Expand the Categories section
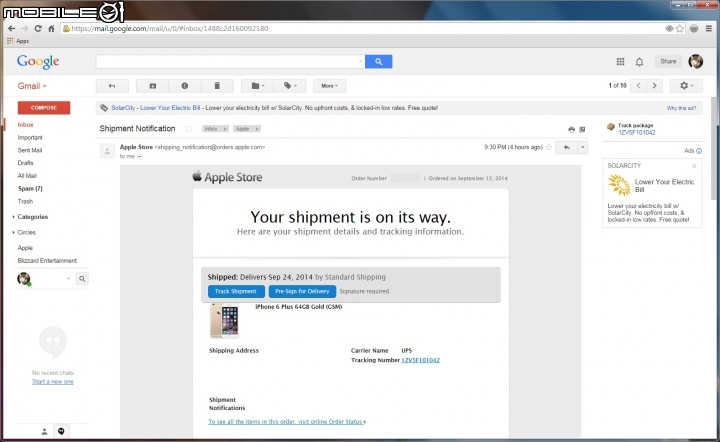Image resolution: width=720 pixels, height=442 pixels. (x=13, y=217)
